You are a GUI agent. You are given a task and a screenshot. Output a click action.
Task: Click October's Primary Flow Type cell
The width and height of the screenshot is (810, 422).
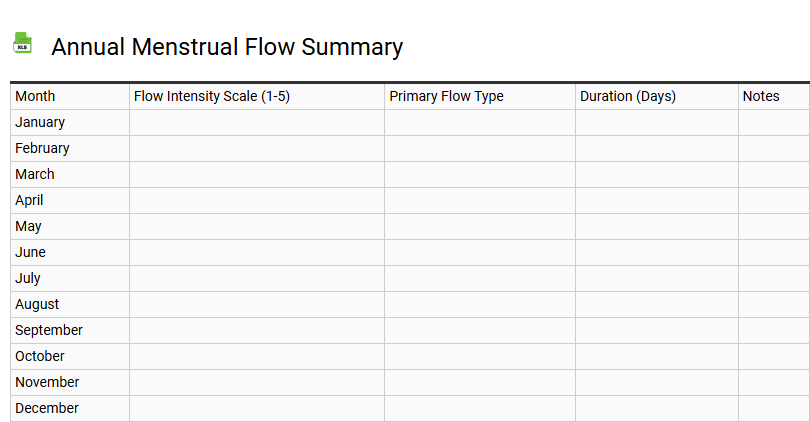pos(480,356)
